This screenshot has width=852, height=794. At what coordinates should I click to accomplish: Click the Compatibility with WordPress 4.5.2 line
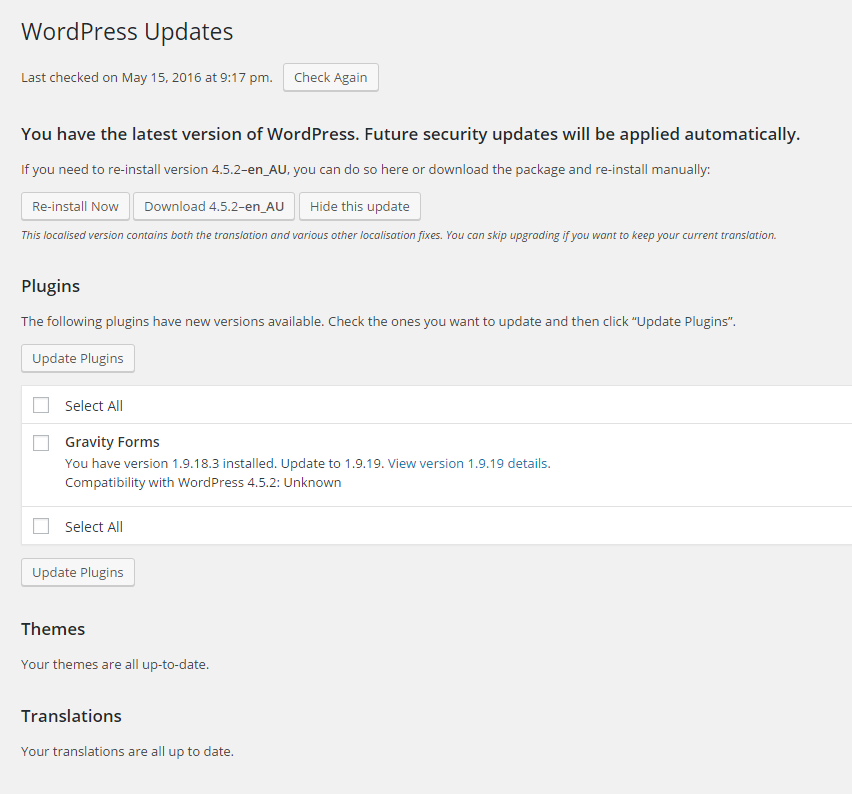pos(203,483)
